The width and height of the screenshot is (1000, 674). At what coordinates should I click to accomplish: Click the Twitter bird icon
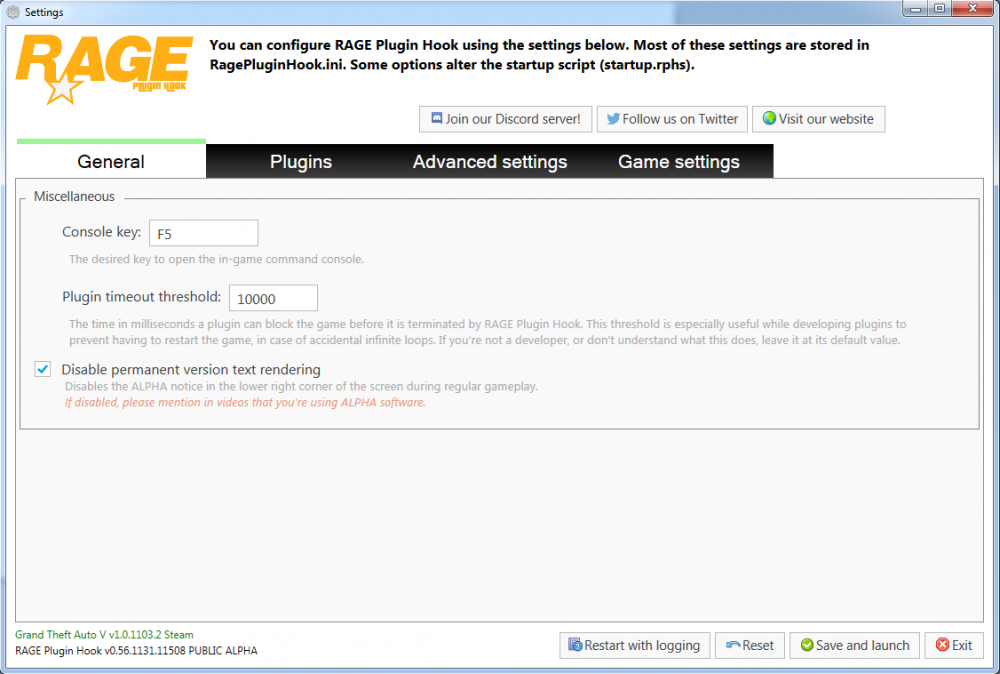(613, 119)
